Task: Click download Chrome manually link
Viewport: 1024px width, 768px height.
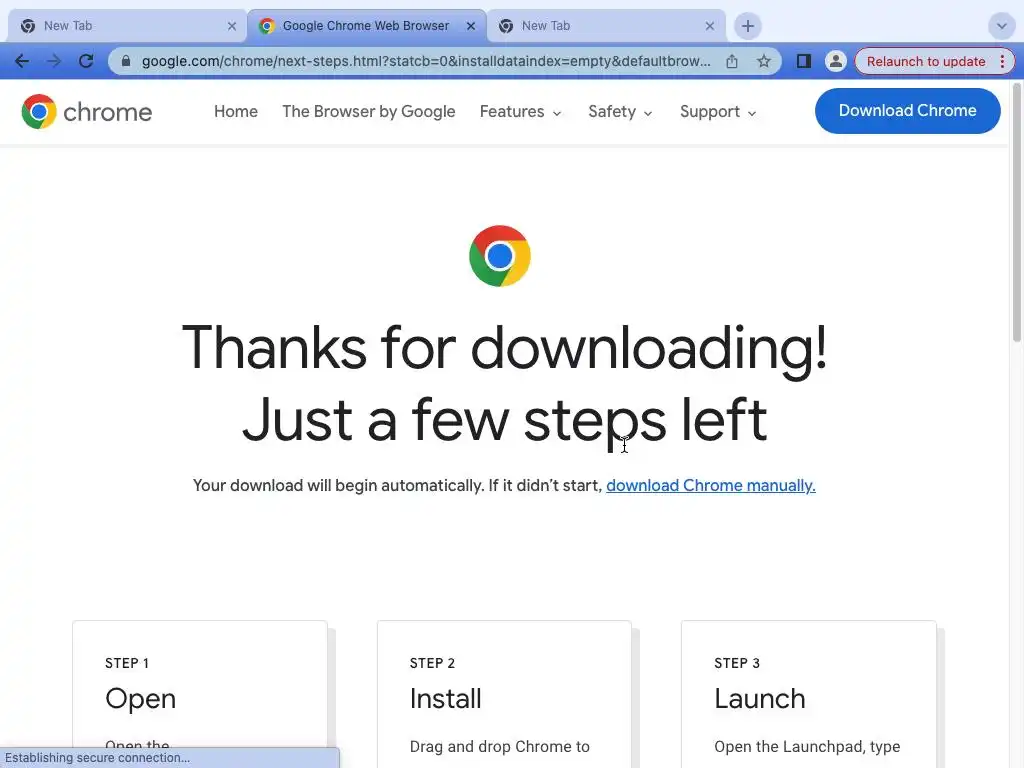Action: [x=711, y=485]
